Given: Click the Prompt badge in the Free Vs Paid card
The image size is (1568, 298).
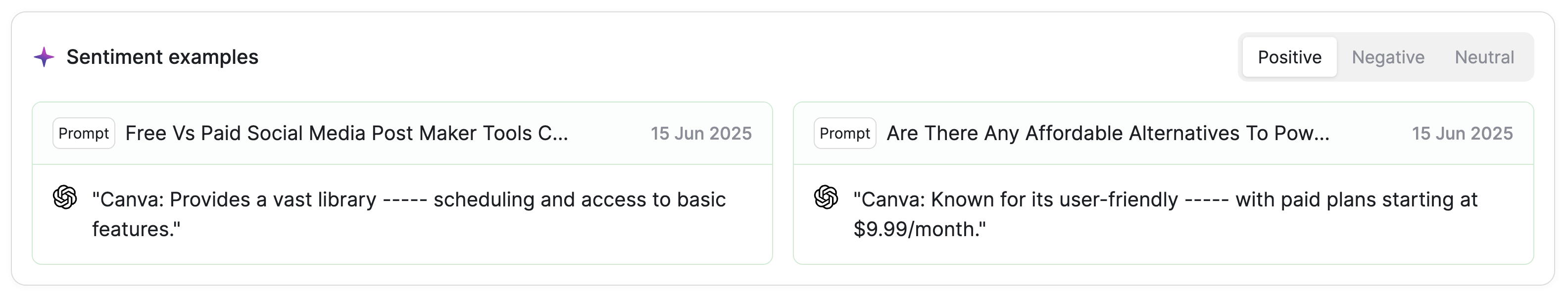Looking at the screenshot, I should pyautogui.click(x=84, y=133).
